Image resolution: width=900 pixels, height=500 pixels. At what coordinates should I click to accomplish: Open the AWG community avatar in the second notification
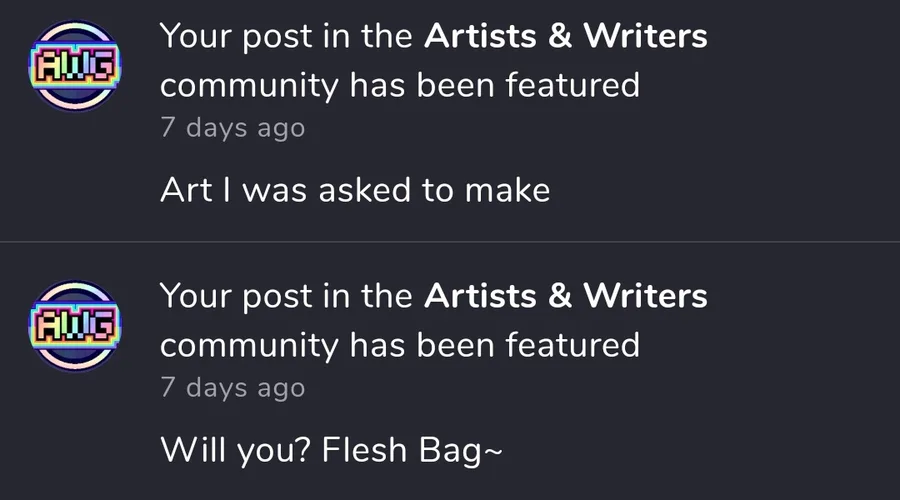75,326
